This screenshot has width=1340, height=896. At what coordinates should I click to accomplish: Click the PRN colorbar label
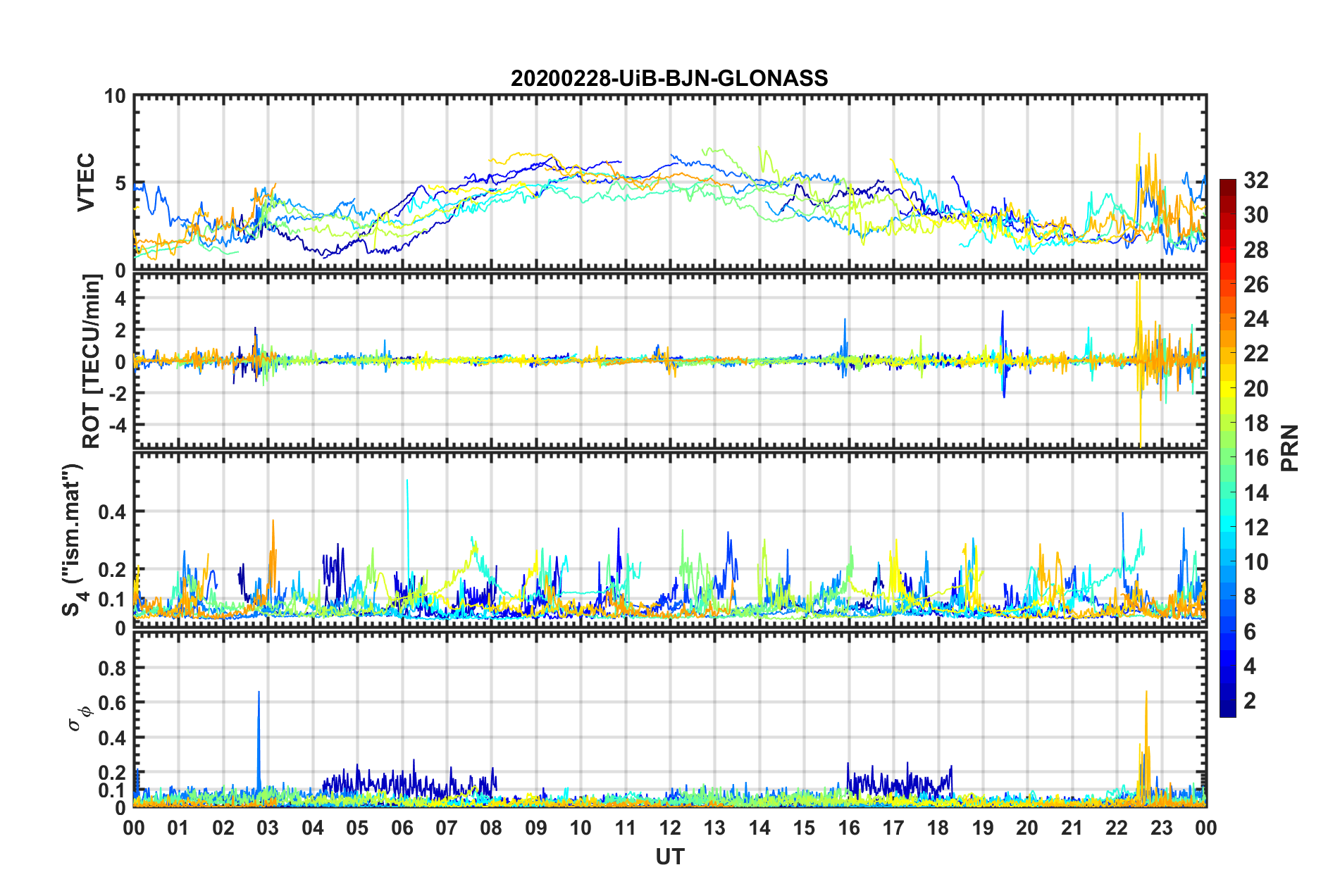click(1290, 449)
